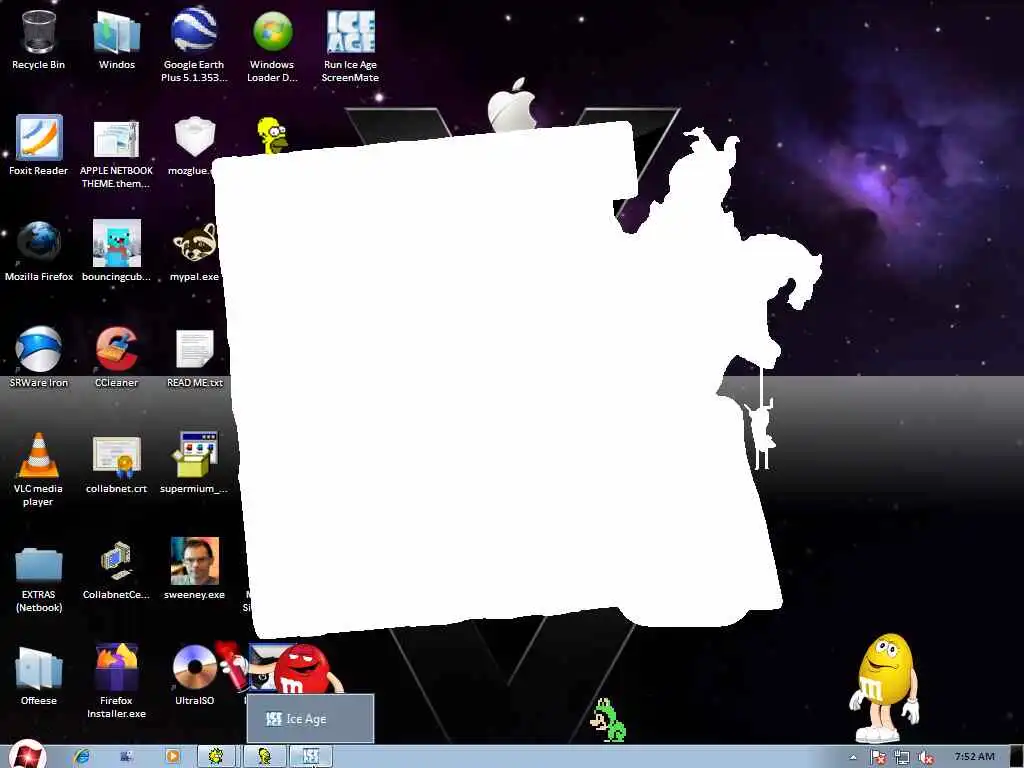
Task: Open the CCleaner desktop shortcut
Action: pyautogui.click(x=116, y=357)
